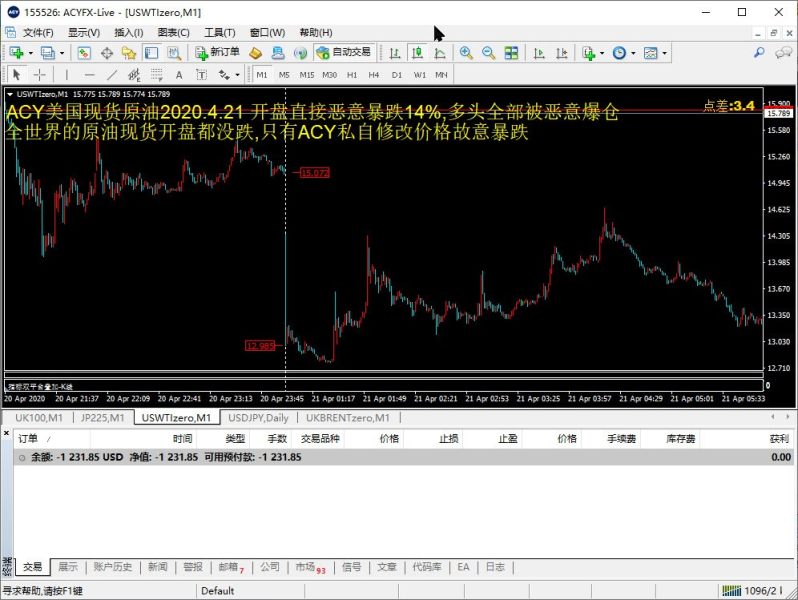Switch to the M15 timeframe
This screenshot has height=600, width=798.
coord(307,75)
